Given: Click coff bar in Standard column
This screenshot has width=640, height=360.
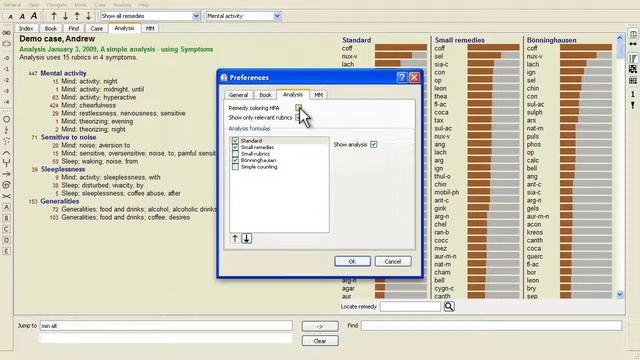Looking at the screenshot, I should pos(401,48).
